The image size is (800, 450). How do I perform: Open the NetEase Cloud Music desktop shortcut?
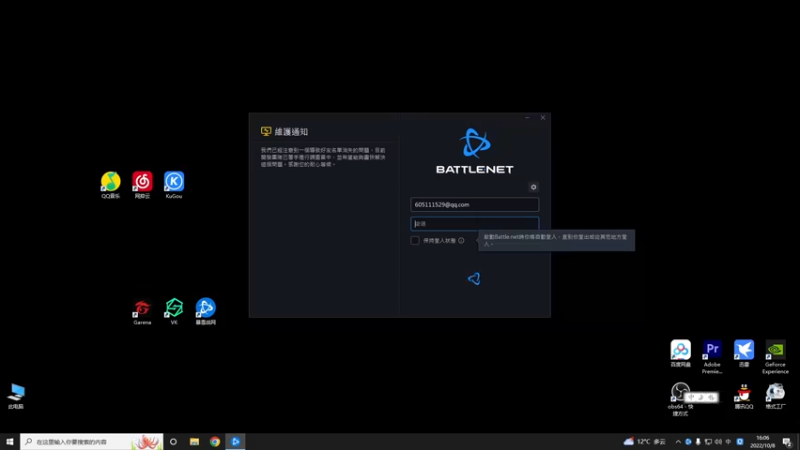click(142, 185)
